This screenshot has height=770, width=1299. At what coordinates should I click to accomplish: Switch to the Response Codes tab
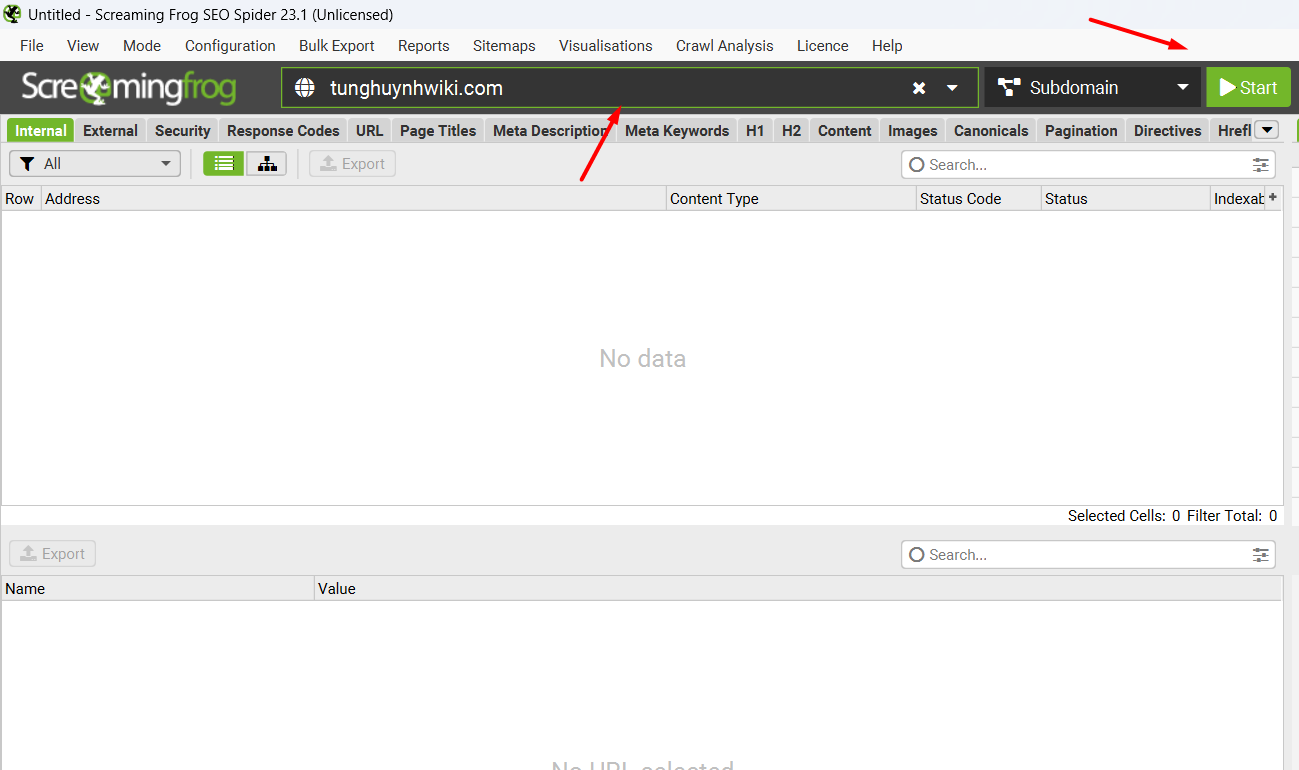click(x=283, y=131)
